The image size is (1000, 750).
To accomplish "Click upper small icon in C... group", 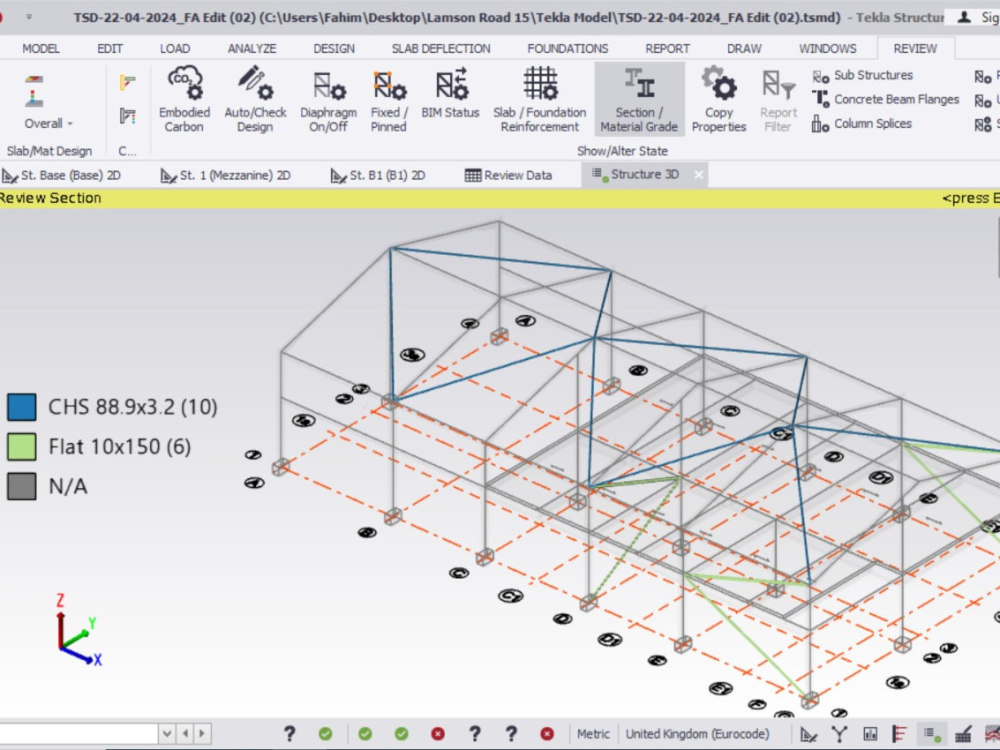I will click(x=128, y=83).
